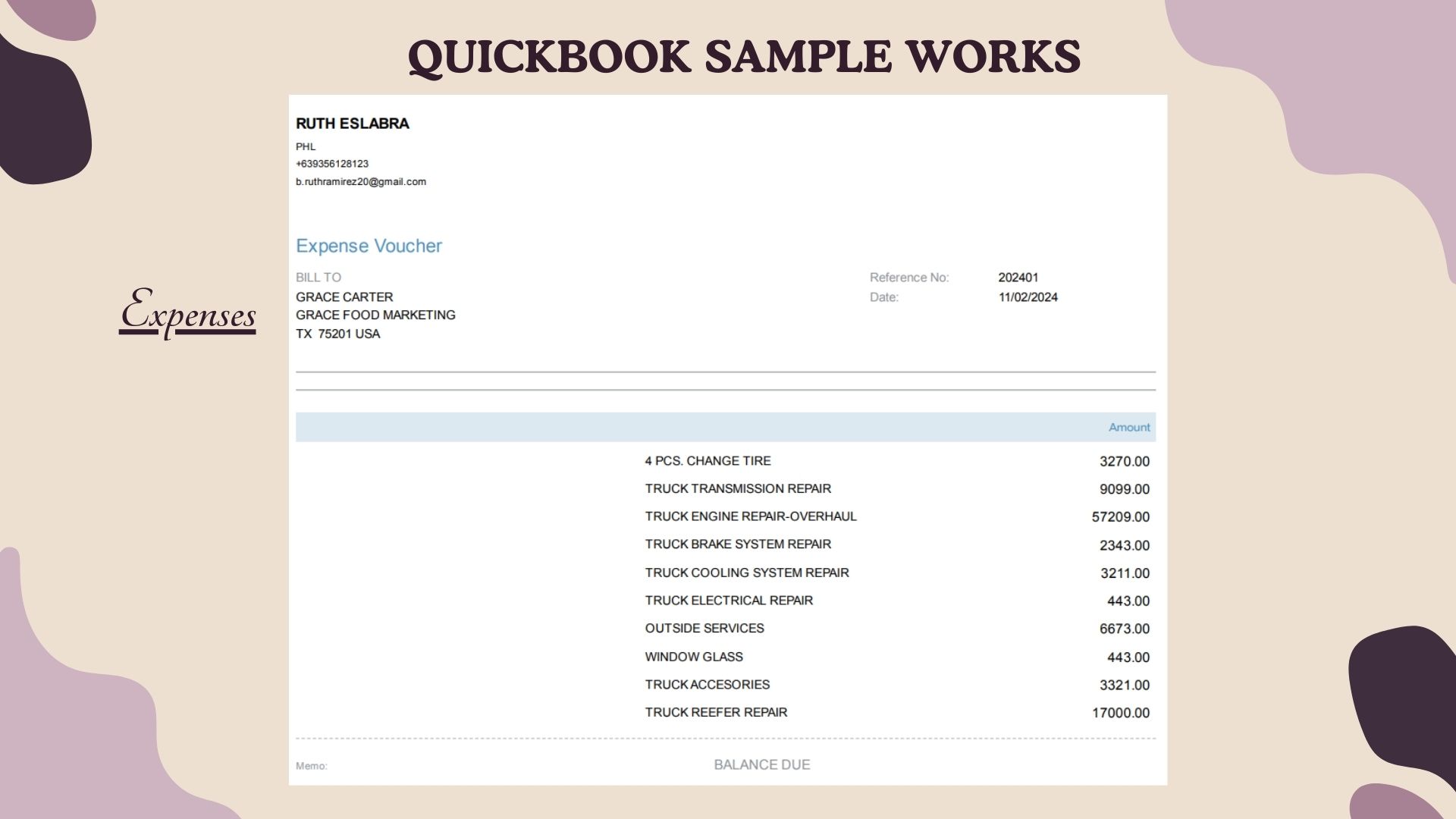Screen dimensions: 1456x819
Task: Click the 17000.00 reefer repair amount
Action: (x=1120, y=713)
